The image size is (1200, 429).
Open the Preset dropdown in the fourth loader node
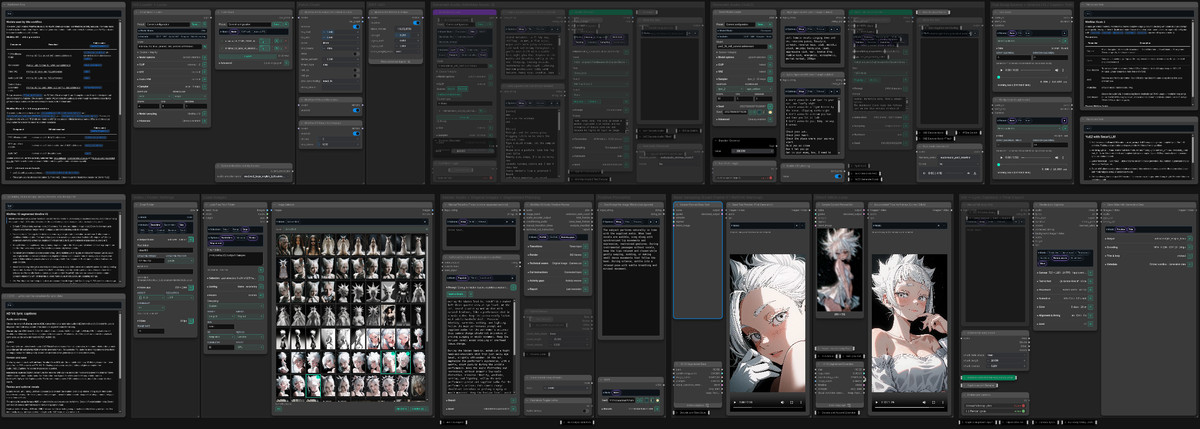click(x=741, y=22)
